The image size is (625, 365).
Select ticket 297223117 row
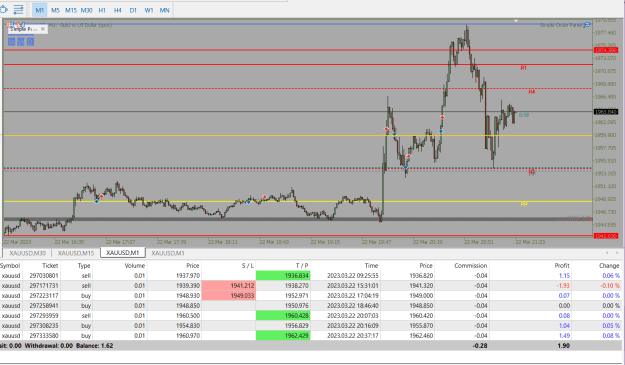[x=311, y=296]
